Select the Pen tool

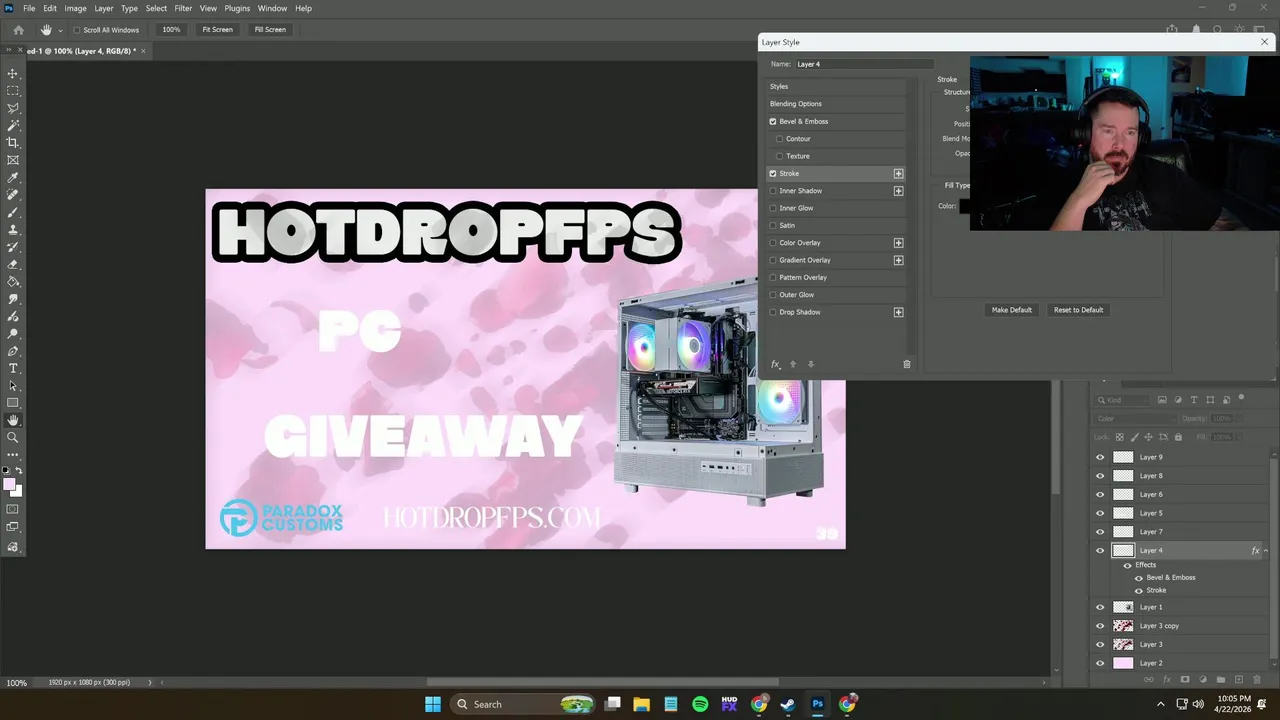tap(13, 351)
